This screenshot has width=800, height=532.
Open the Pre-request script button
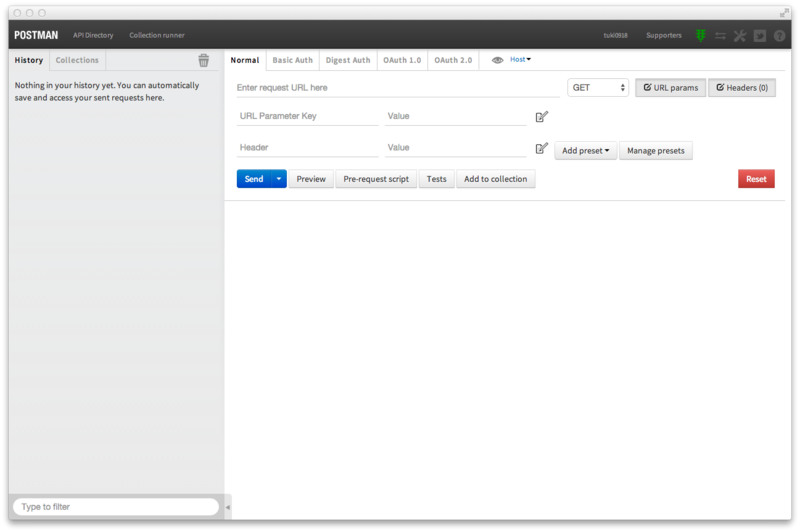point(376,179)
